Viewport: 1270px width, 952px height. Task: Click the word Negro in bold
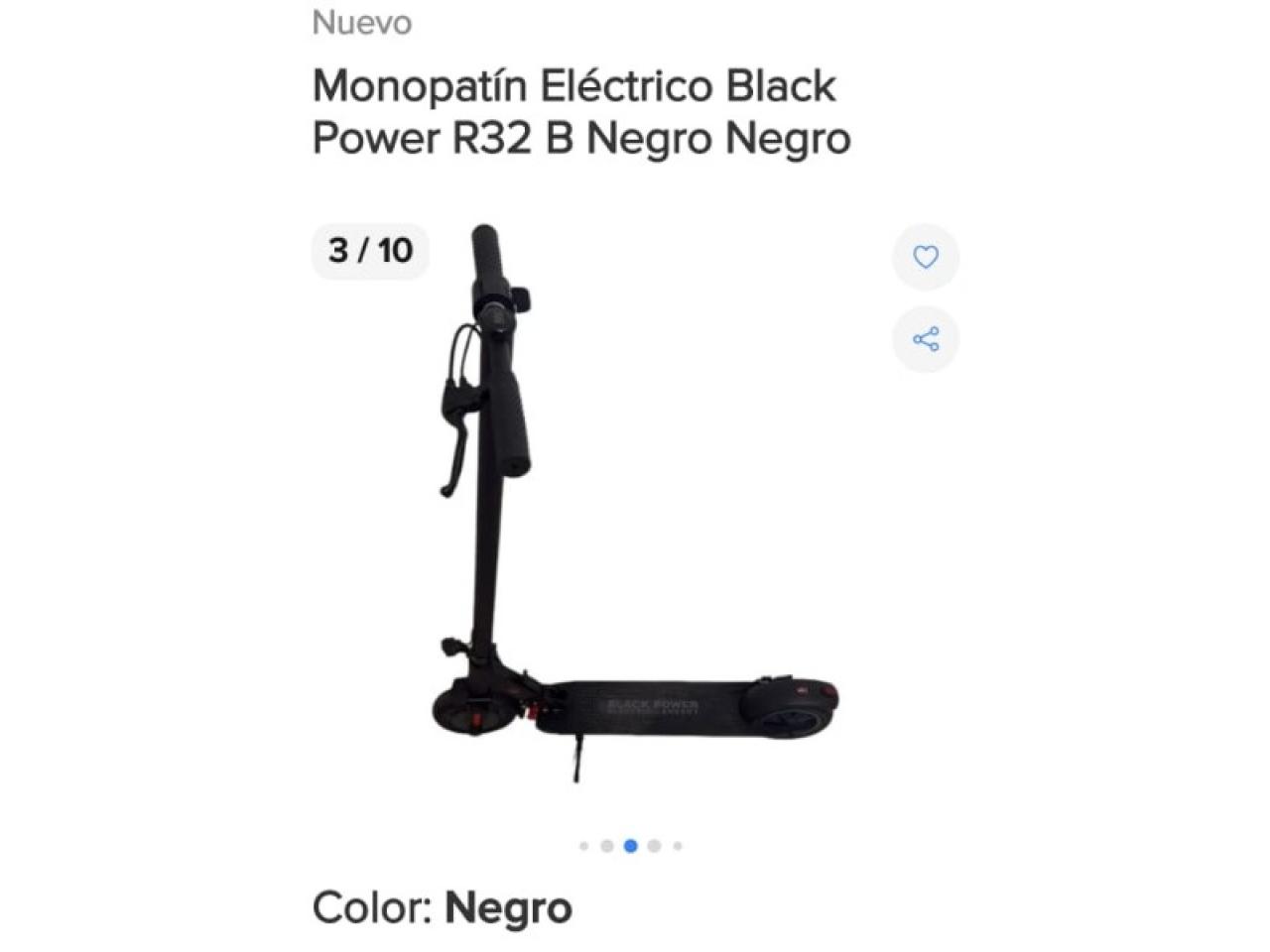[508, 907]
